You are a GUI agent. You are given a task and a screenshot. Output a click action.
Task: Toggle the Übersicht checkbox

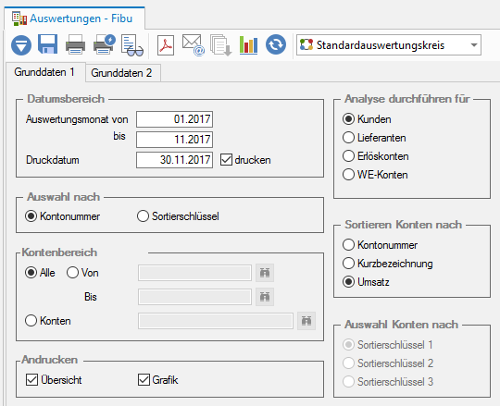click(32, 380)
